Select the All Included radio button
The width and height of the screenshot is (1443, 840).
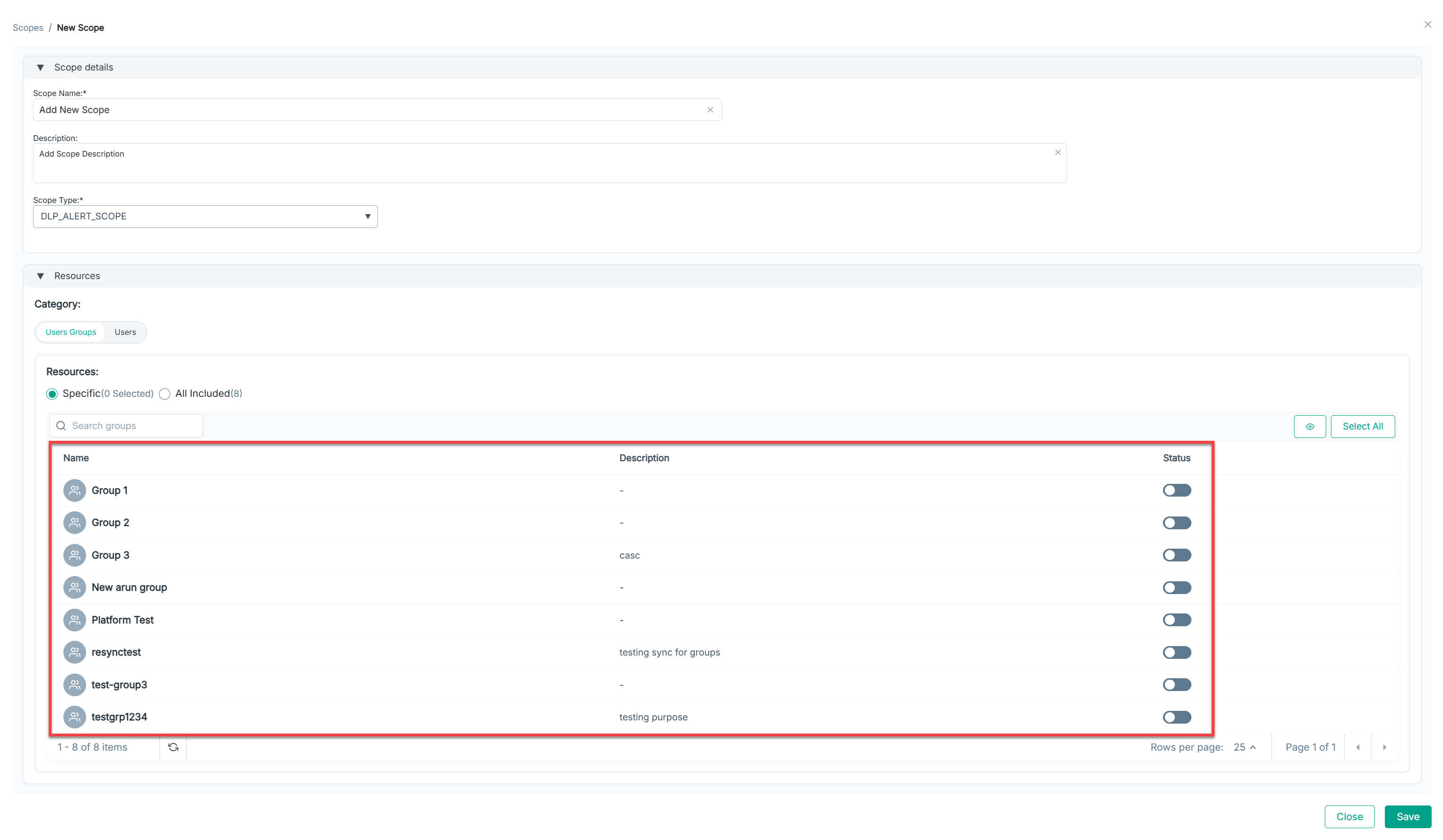click(x=165, y=394)
